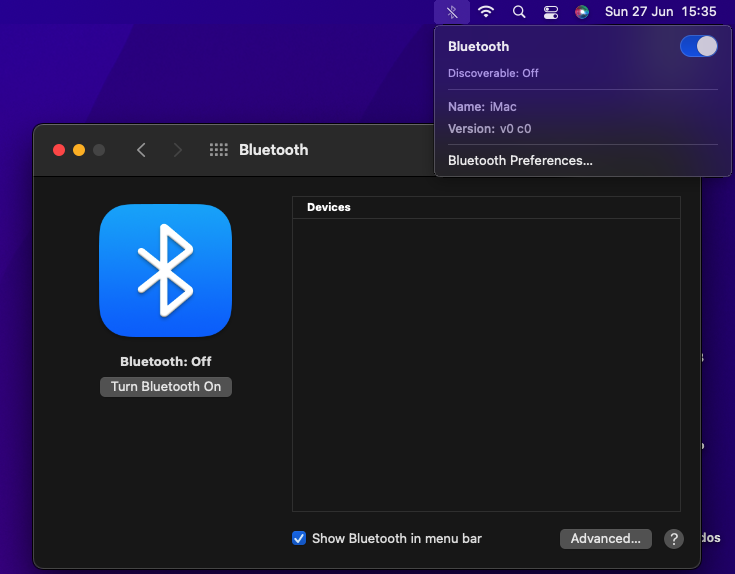Viewport: 735px width, 574px height.
Task: Open Spotlight search magnifier icon
Action: click(x=518, y=12)
